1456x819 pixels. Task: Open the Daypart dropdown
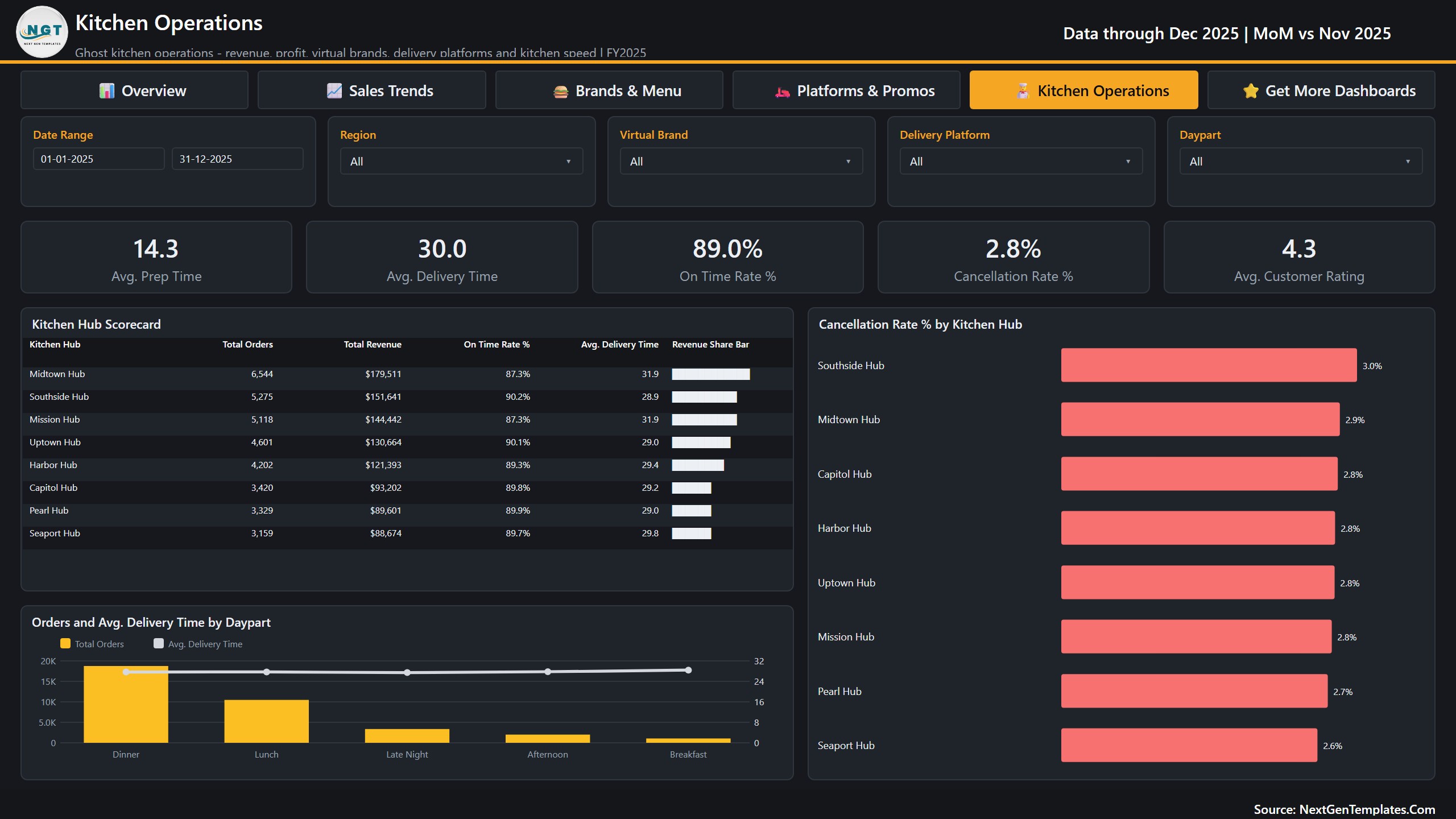click(1301, 162)
